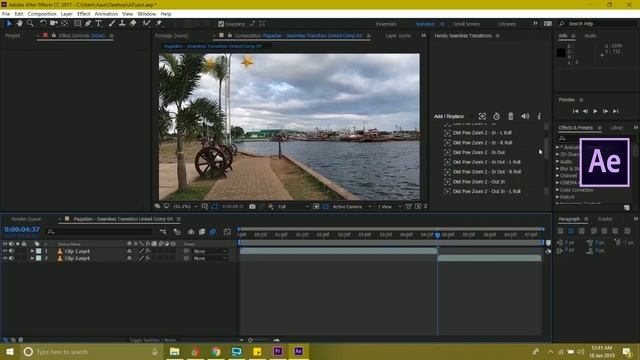Select the Brush tool
Image resolution: width=640 pixels, height=360 pixels.
111,24
